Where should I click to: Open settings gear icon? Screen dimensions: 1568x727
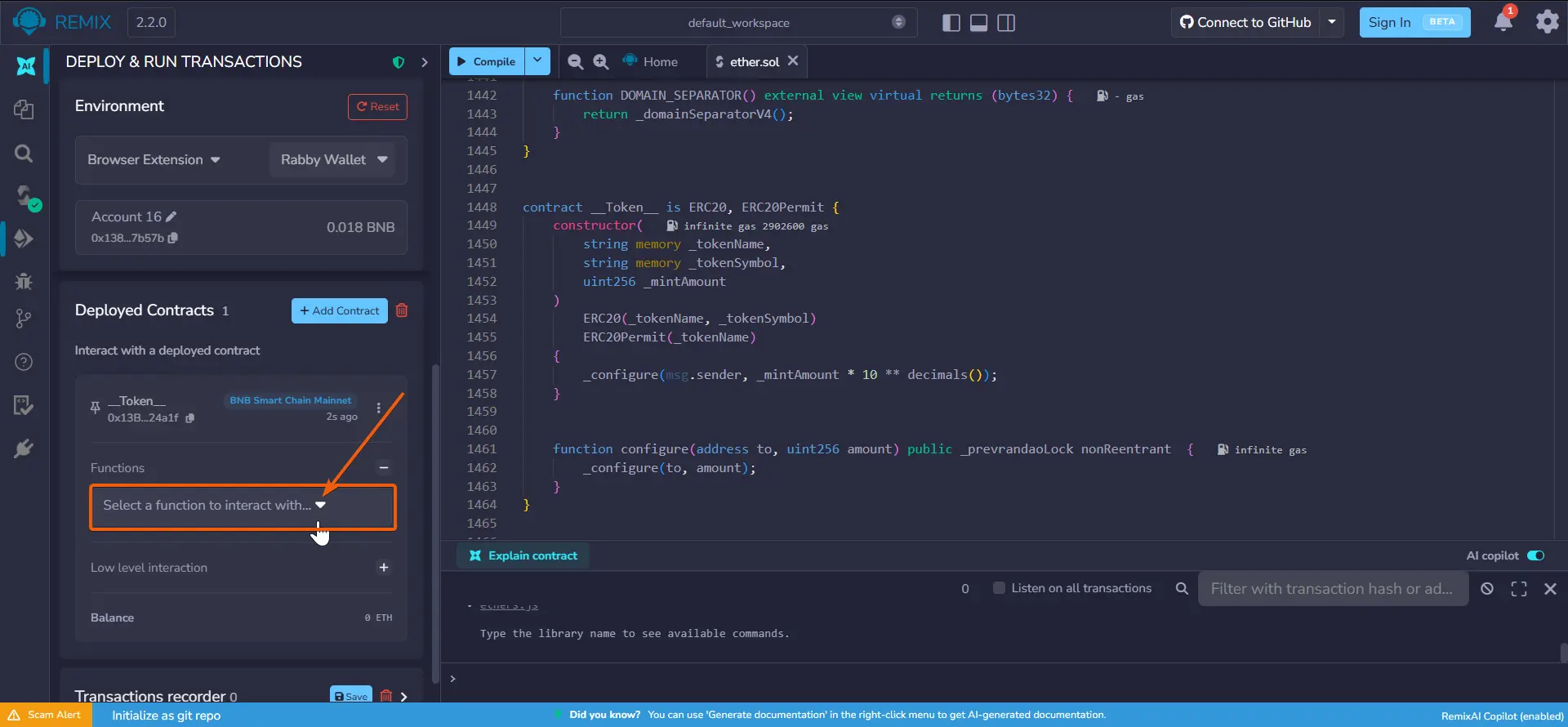(1547, 21)
